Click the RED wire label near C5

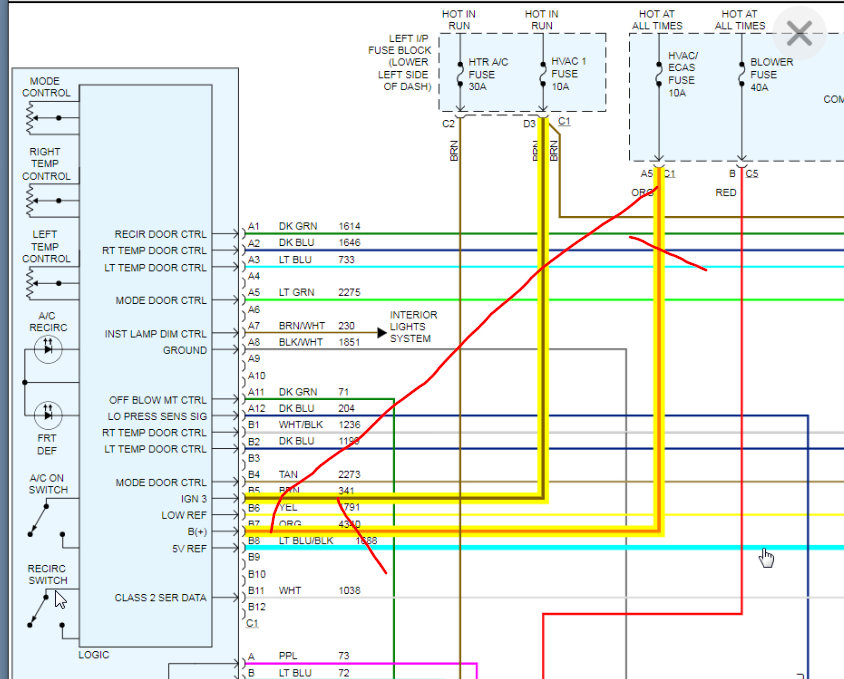tap(726, 192)
